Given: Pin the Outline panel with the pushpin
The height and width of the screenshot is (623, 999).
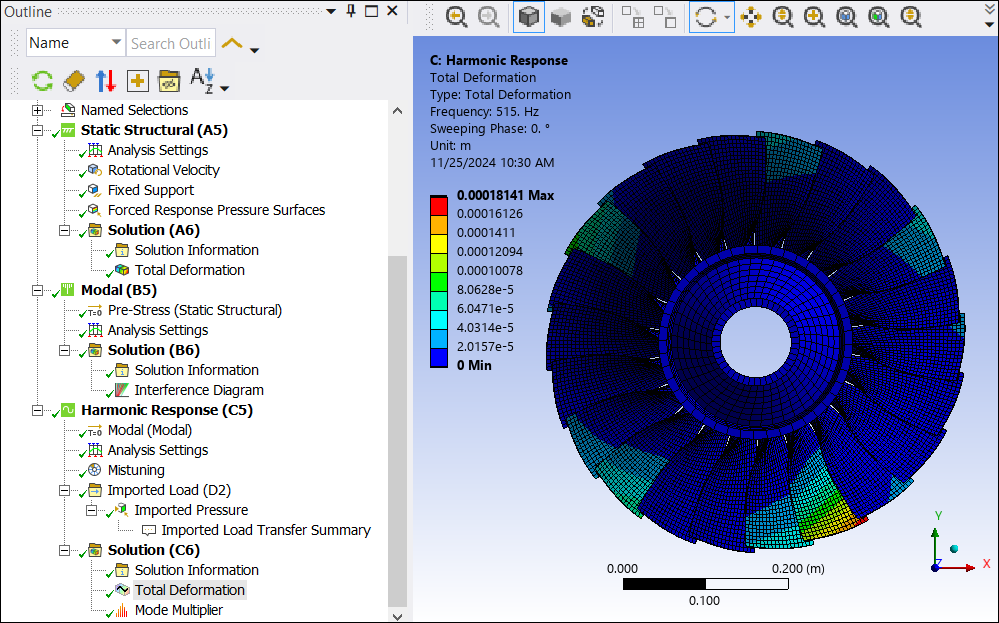Looking at the screenshot, I should (350, 11).
